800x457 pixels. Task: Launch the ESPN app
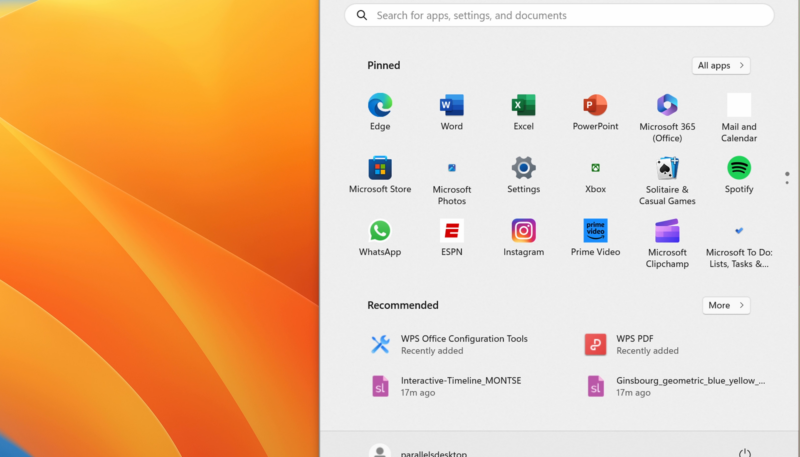[452, 231]
